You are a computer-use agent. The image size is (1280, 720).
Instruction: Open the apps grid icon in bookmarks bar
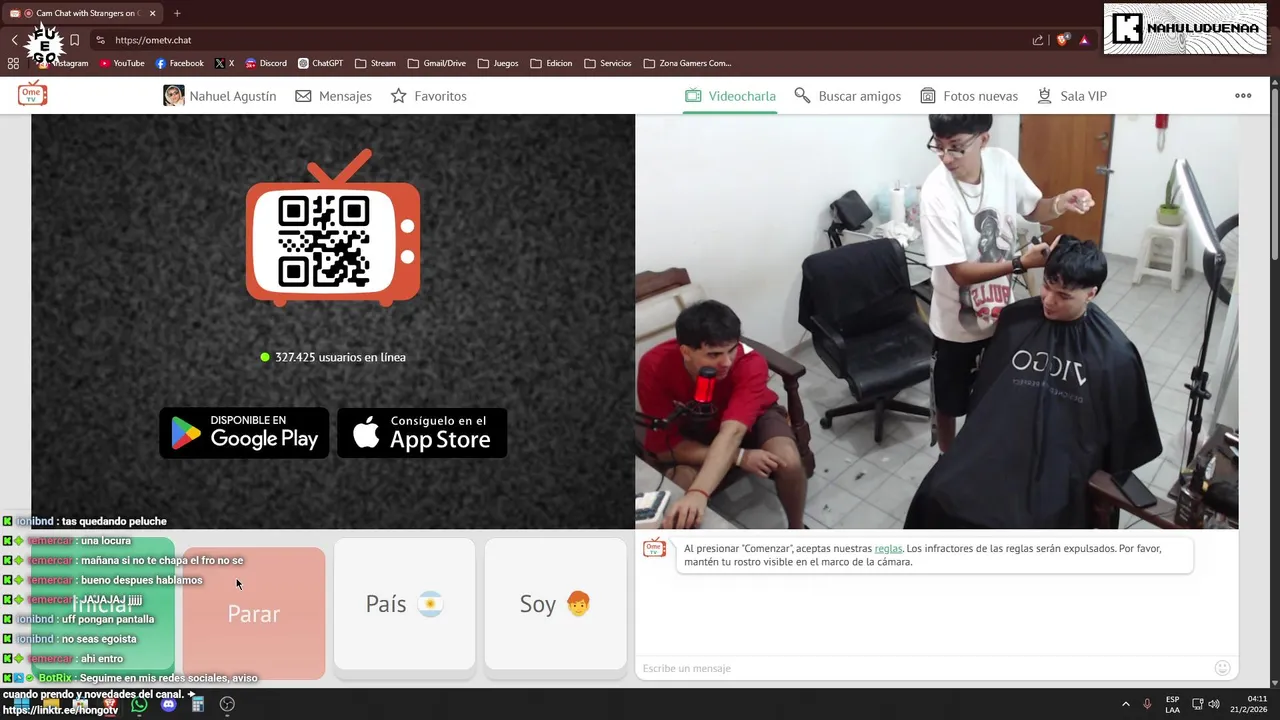[x=13, y=63]
